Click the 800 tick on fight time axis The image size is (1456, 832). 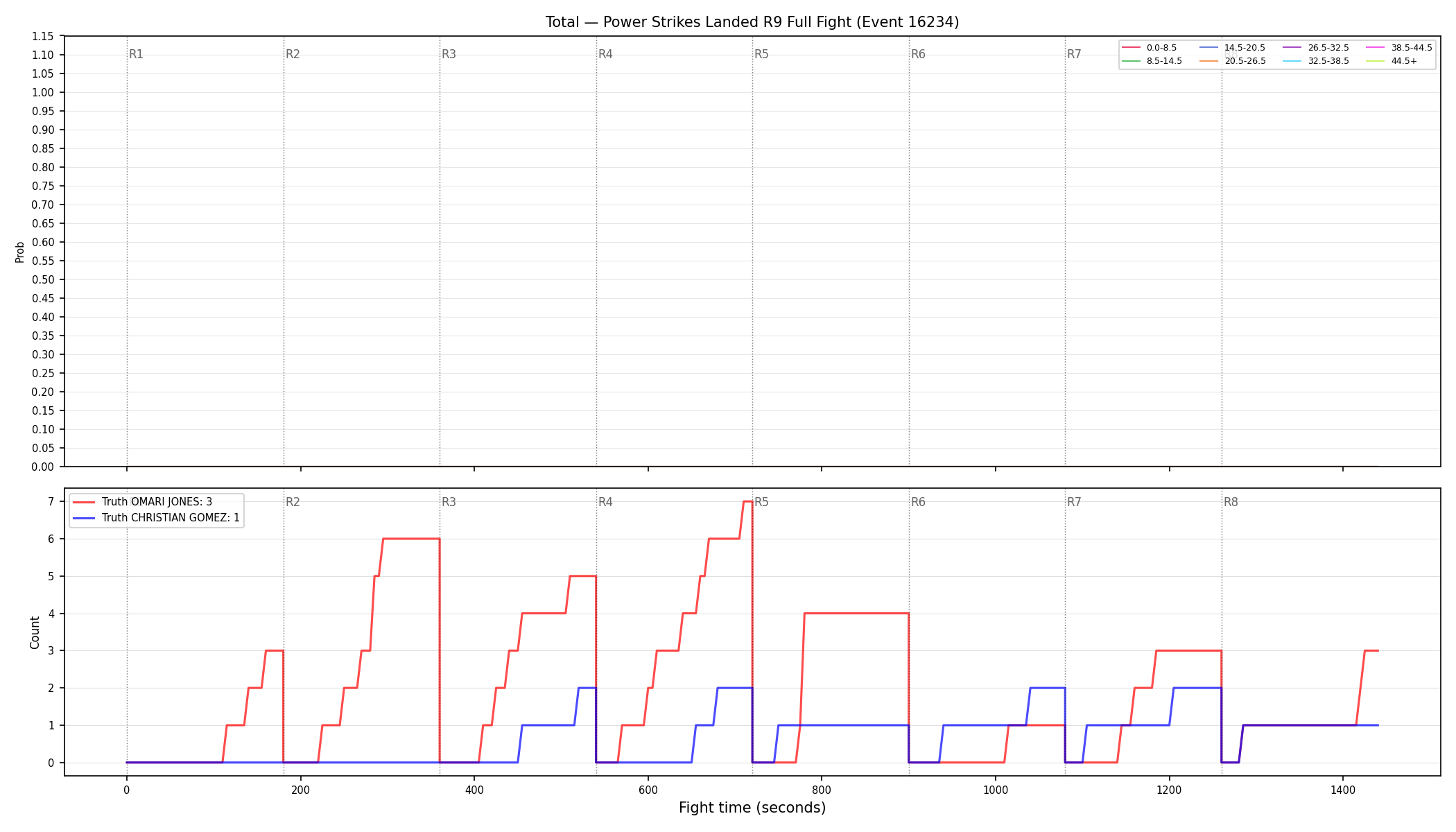click(822, 789)
